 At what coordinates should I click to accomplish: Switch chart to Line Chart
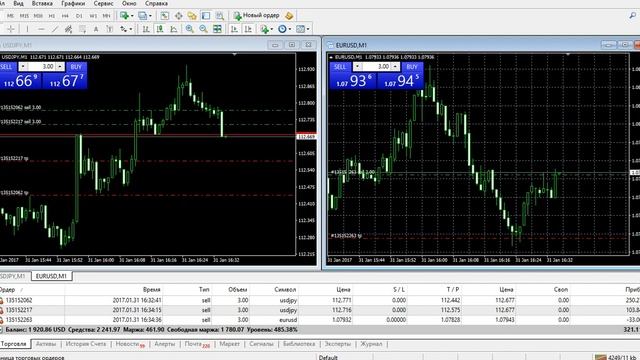[173, 29]
